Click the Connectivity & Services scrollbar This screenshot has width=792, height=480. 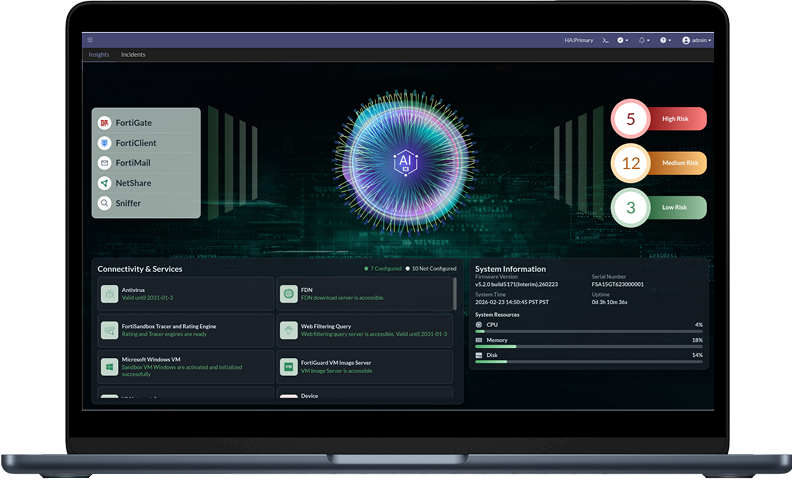point(455,294)
